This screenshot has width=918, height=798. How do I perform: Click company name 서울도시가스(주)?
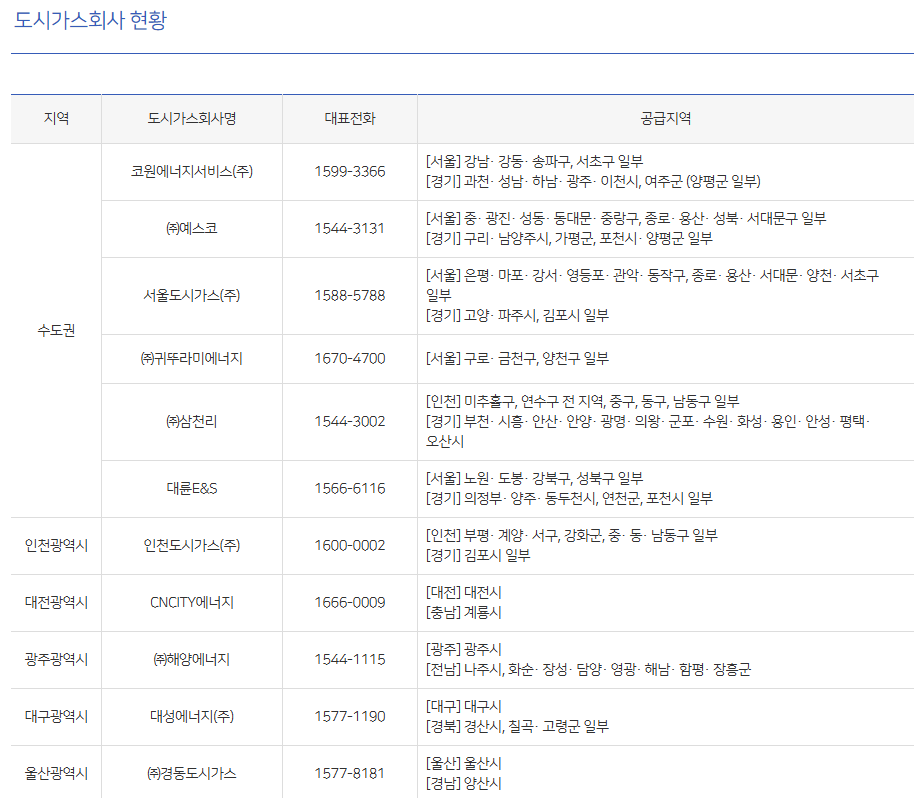[x=191, y=295]
